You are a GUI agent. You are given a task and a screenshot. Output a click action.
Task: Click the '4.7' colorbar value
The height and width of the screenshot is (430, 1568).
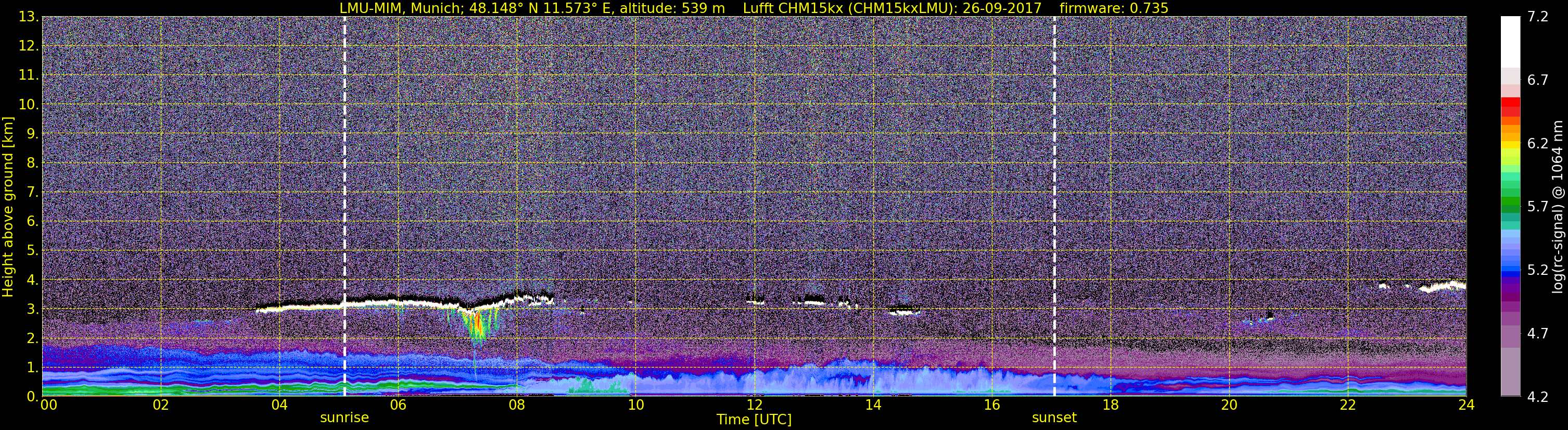click(x=1538, y=333)
